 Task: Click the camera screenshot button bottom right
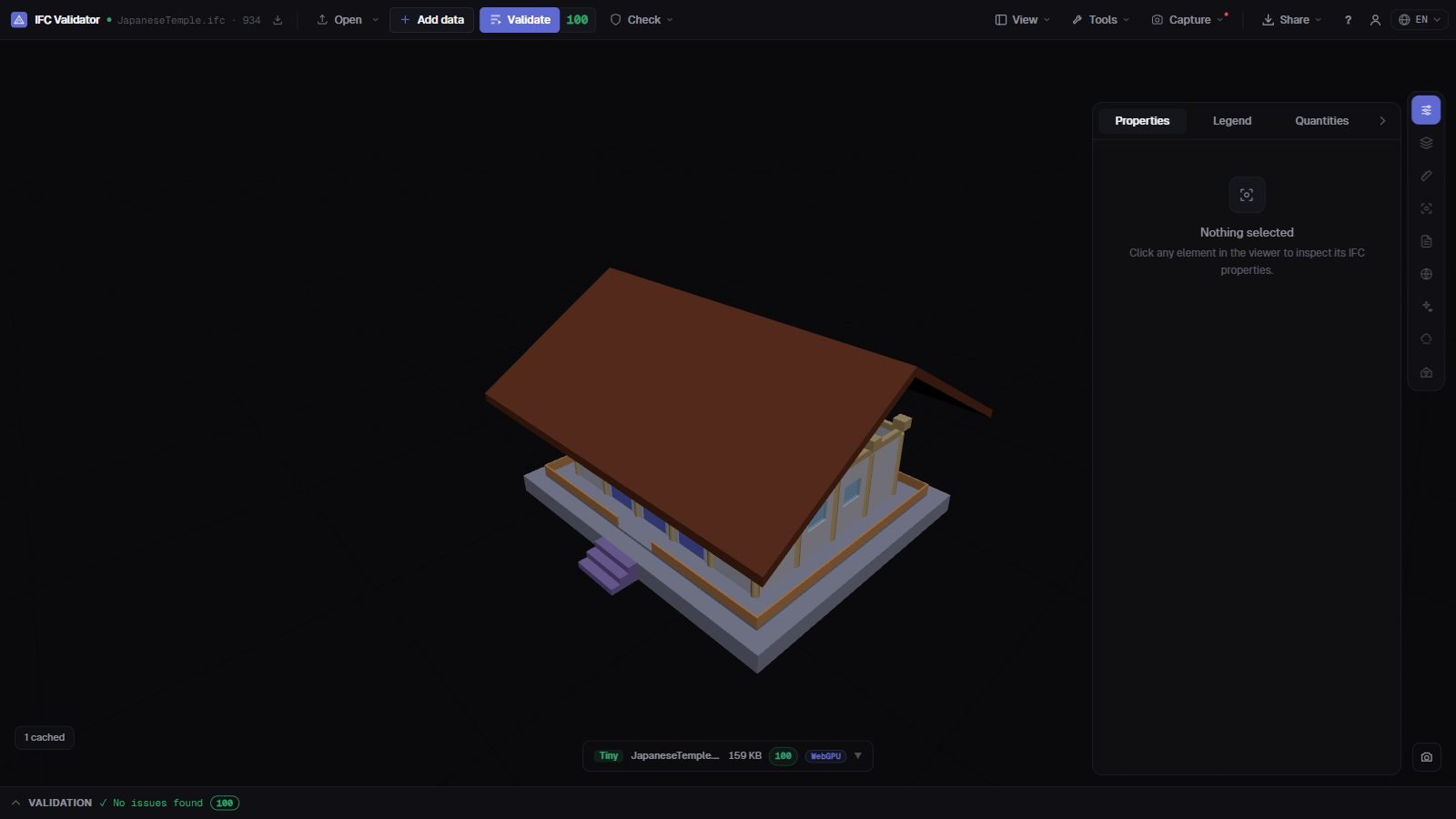pos(1426,757)
